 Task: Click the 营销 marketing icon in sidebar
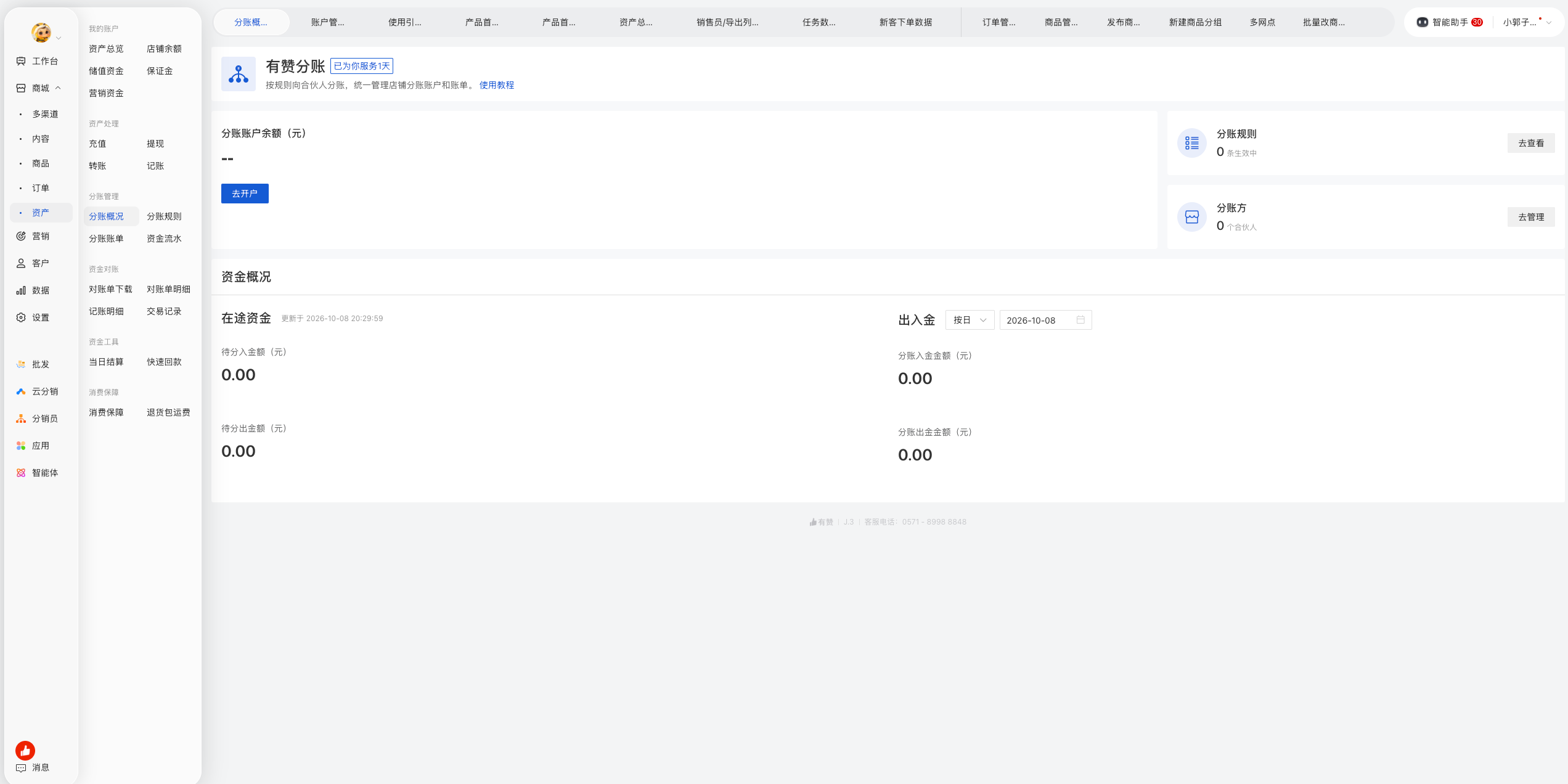coord(21,236)
